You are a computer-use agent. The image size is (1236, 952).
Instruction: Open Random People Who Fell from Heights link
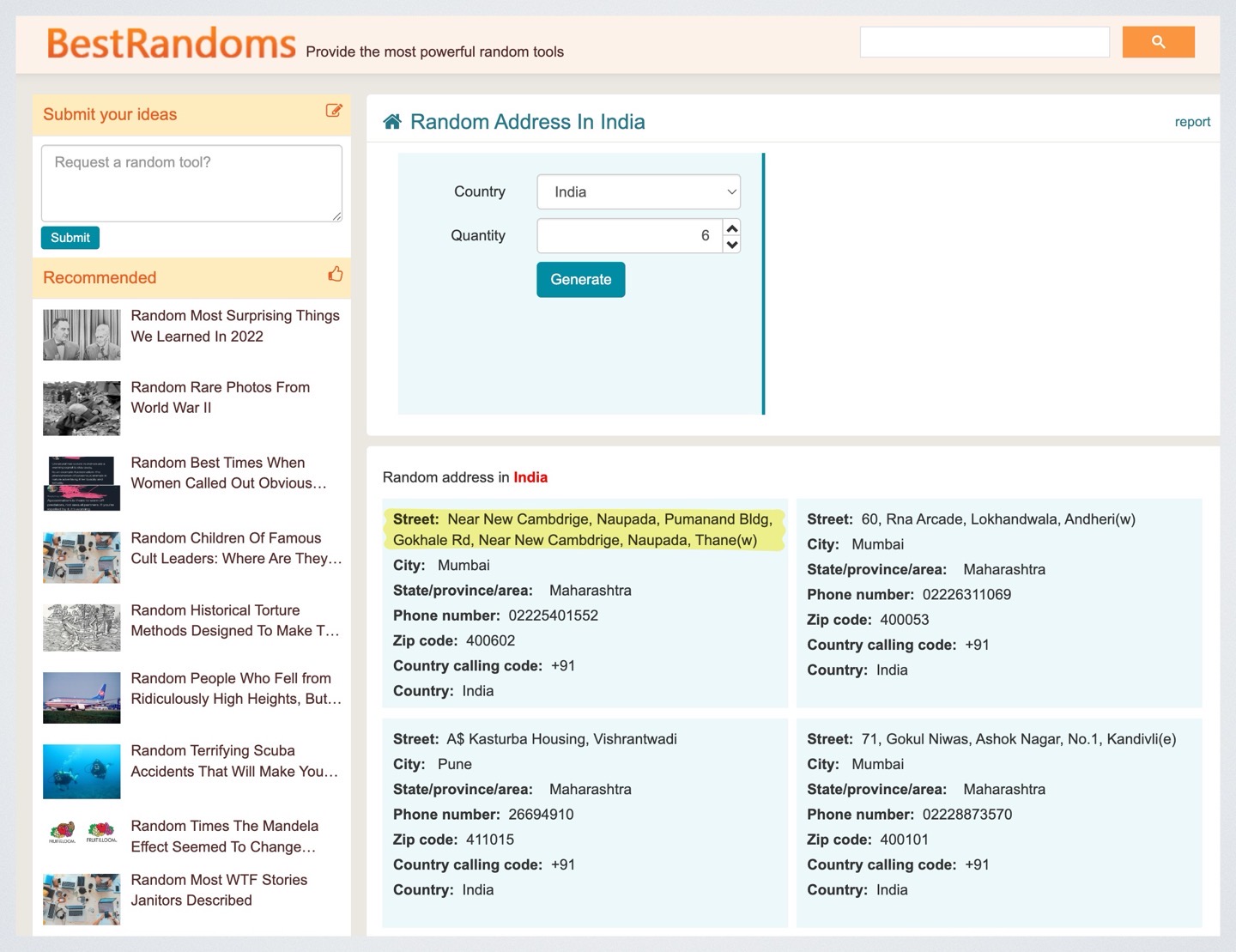[236, 688]
